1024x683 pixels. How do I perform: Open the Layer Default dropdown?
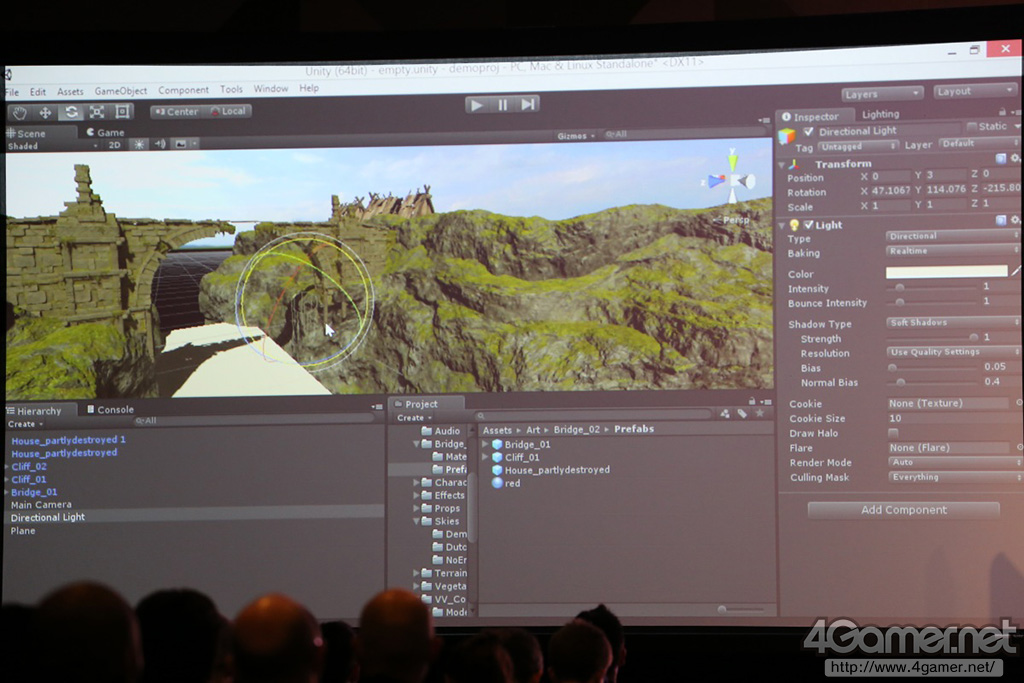pyautogui.click(x=979, y=143)
